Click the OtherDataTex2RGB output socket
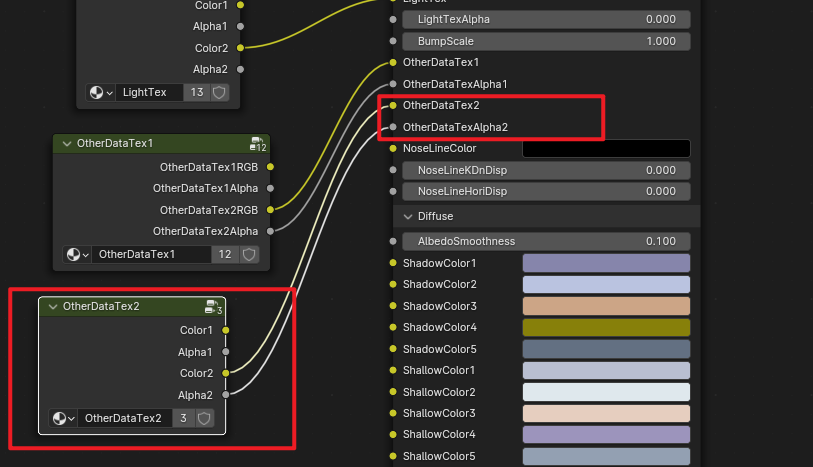The height and width of the screenshot is (467, 813). (270, 210)
